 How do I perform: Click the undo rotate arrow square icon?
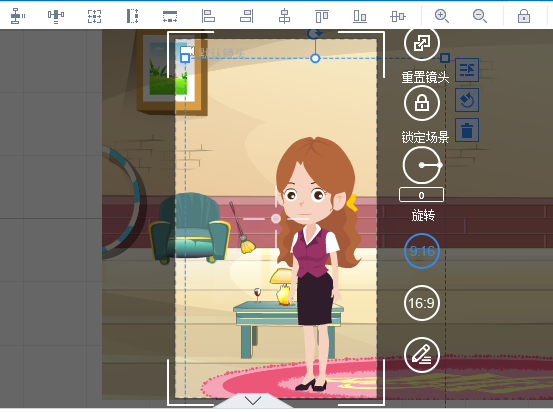tap(467, 100)
